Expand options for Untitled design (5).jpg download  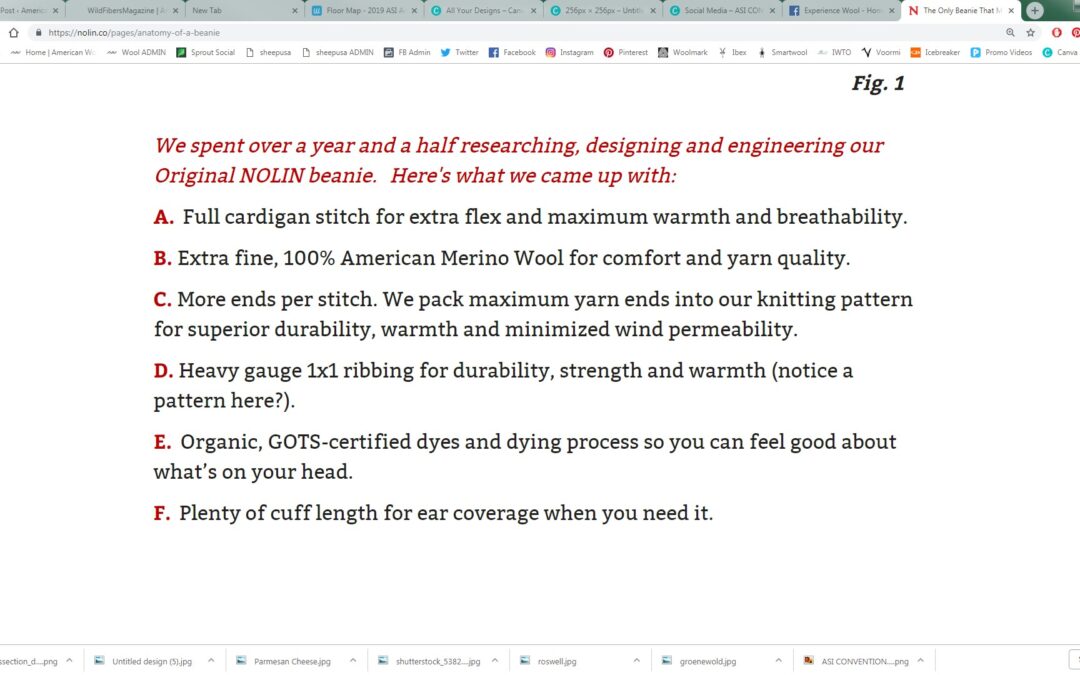tap(211, 661)
